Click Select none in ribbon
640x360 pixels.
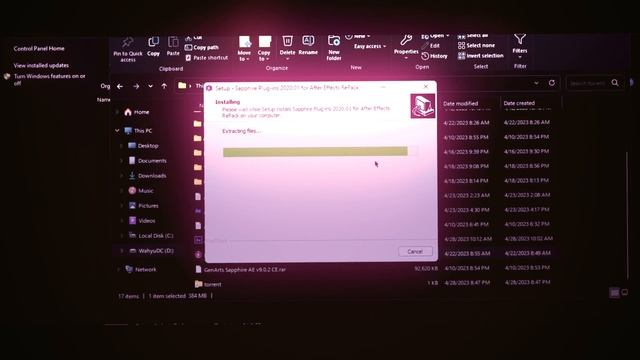pyautogui.click(x=476, y=45)
